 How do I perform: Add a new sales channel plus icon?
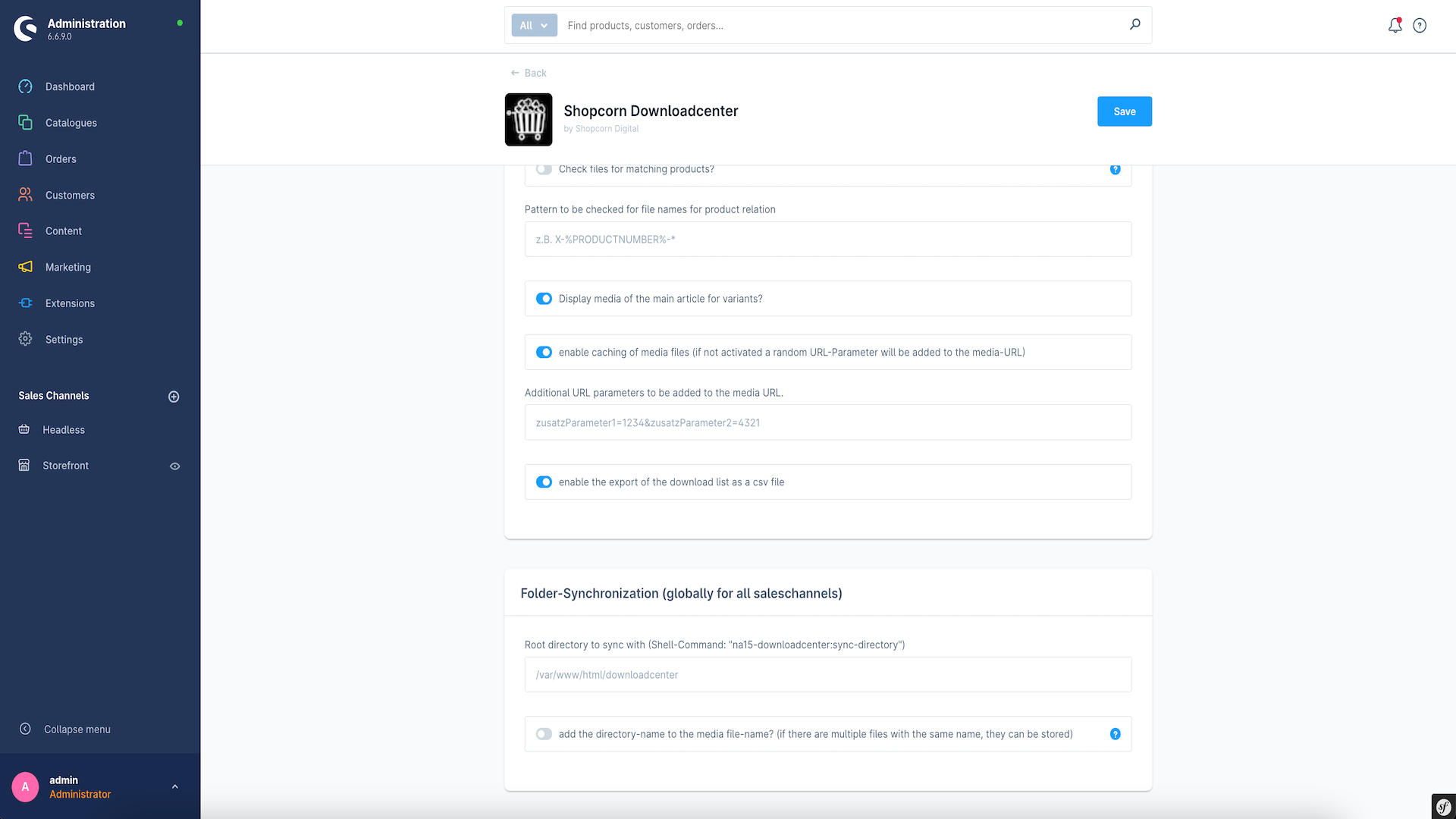[174, 397]
